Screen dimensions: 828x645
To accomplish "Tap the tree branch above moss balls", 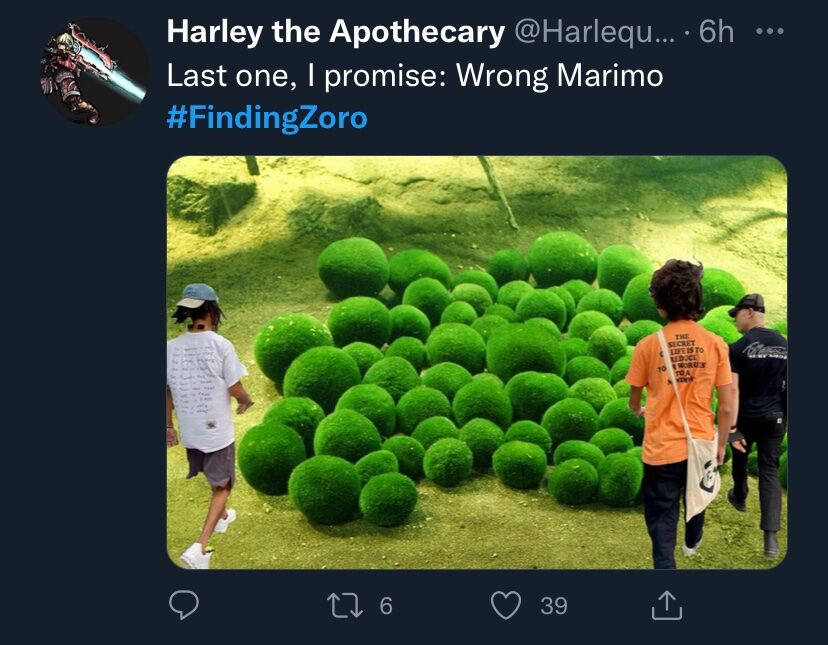I will click(498, 193).
